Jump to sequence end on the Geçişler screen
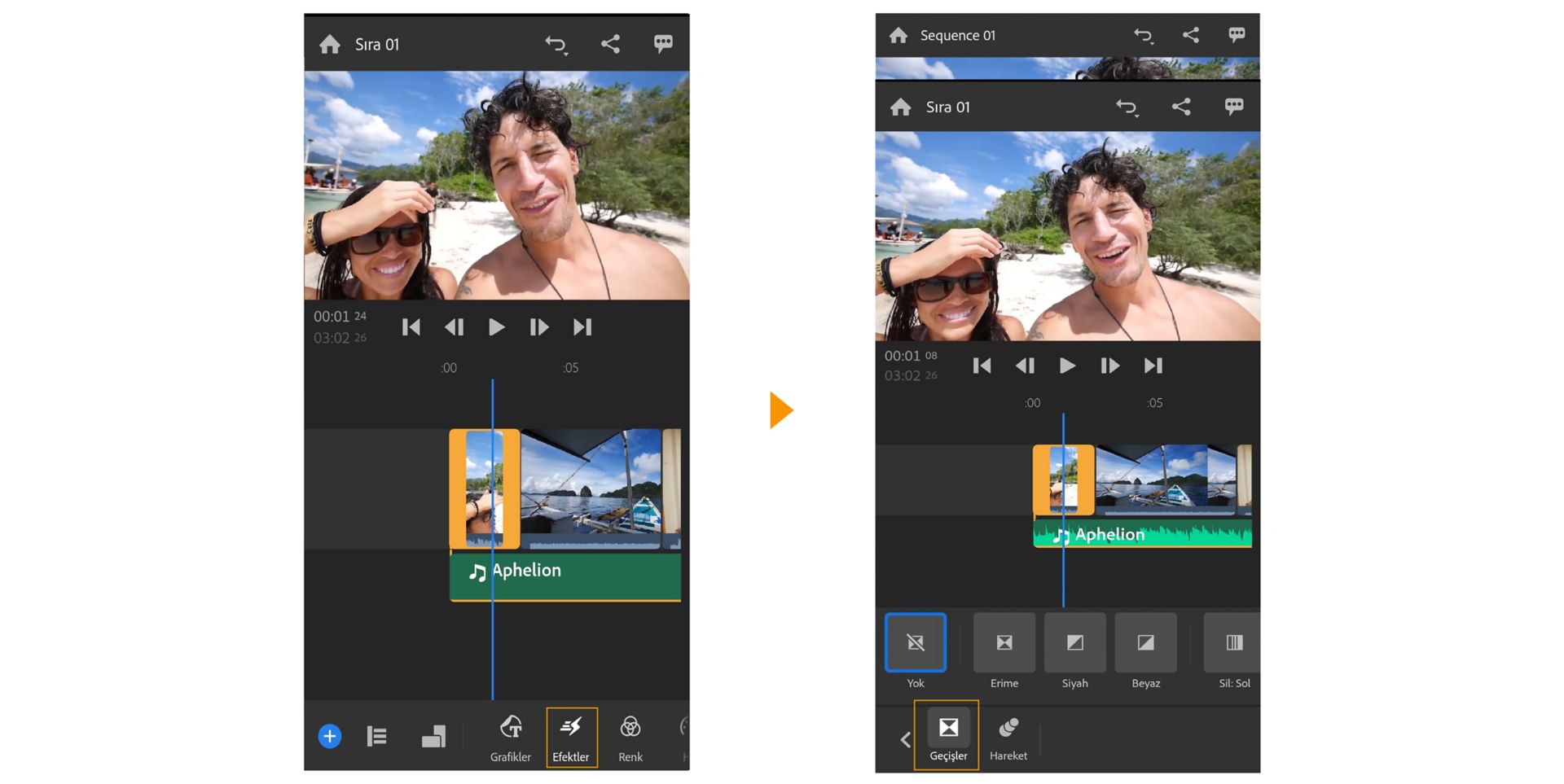Image resolution: width=1564 pixels, height=784 pixels. click(x=1153, y=366)
